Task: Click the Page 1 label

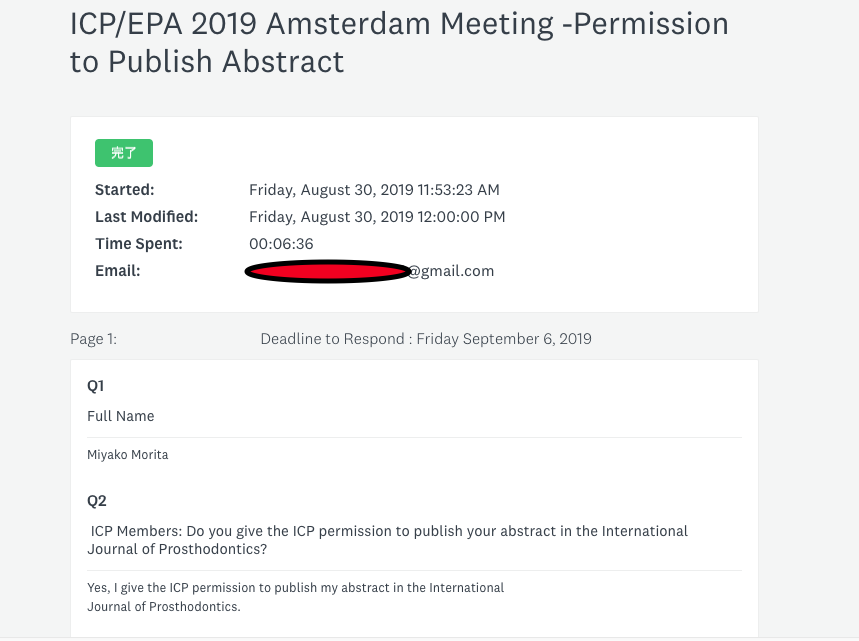Action: [93, 339]
